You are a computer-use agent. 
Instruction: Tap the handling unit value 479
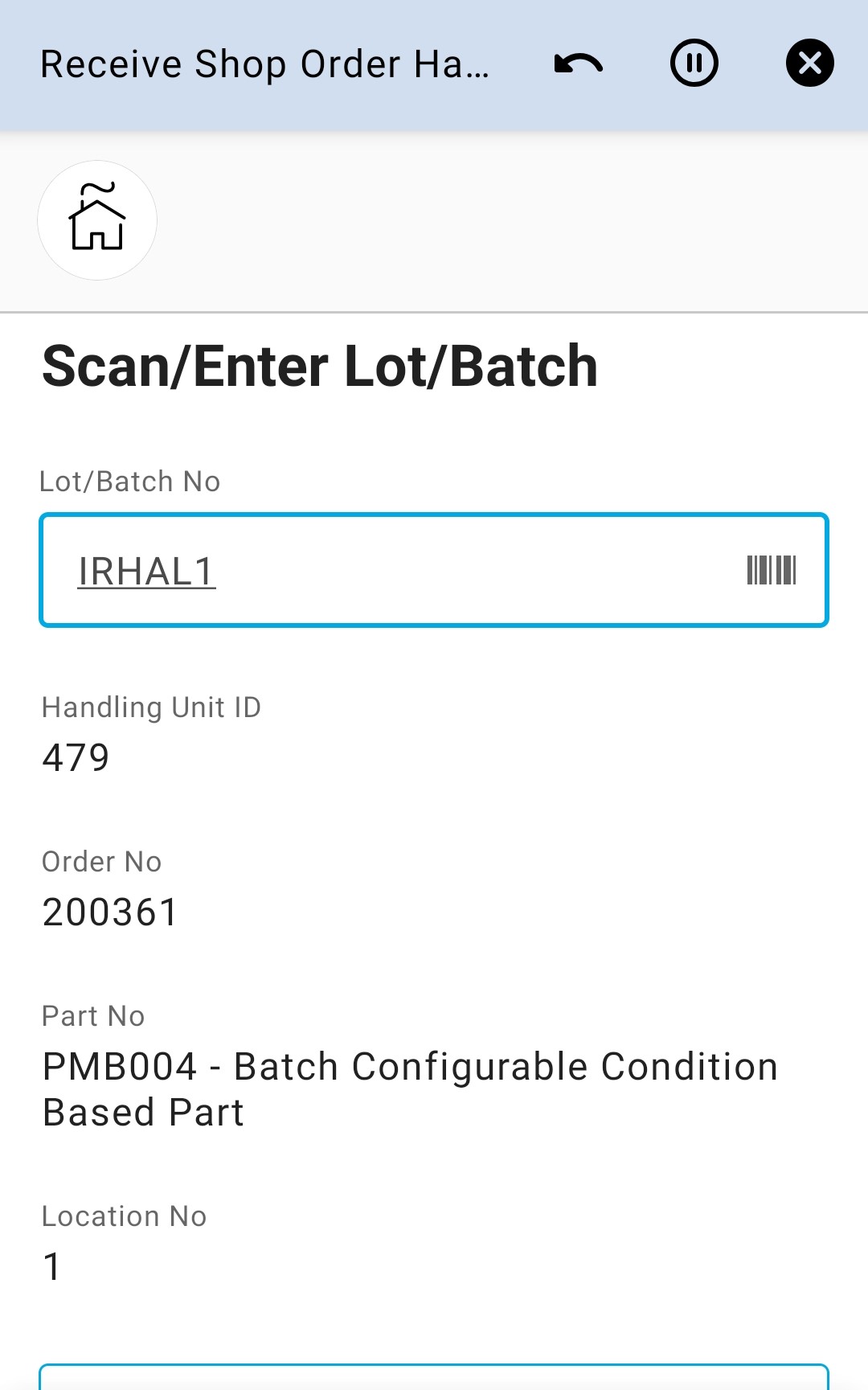(x=76, y=757)
